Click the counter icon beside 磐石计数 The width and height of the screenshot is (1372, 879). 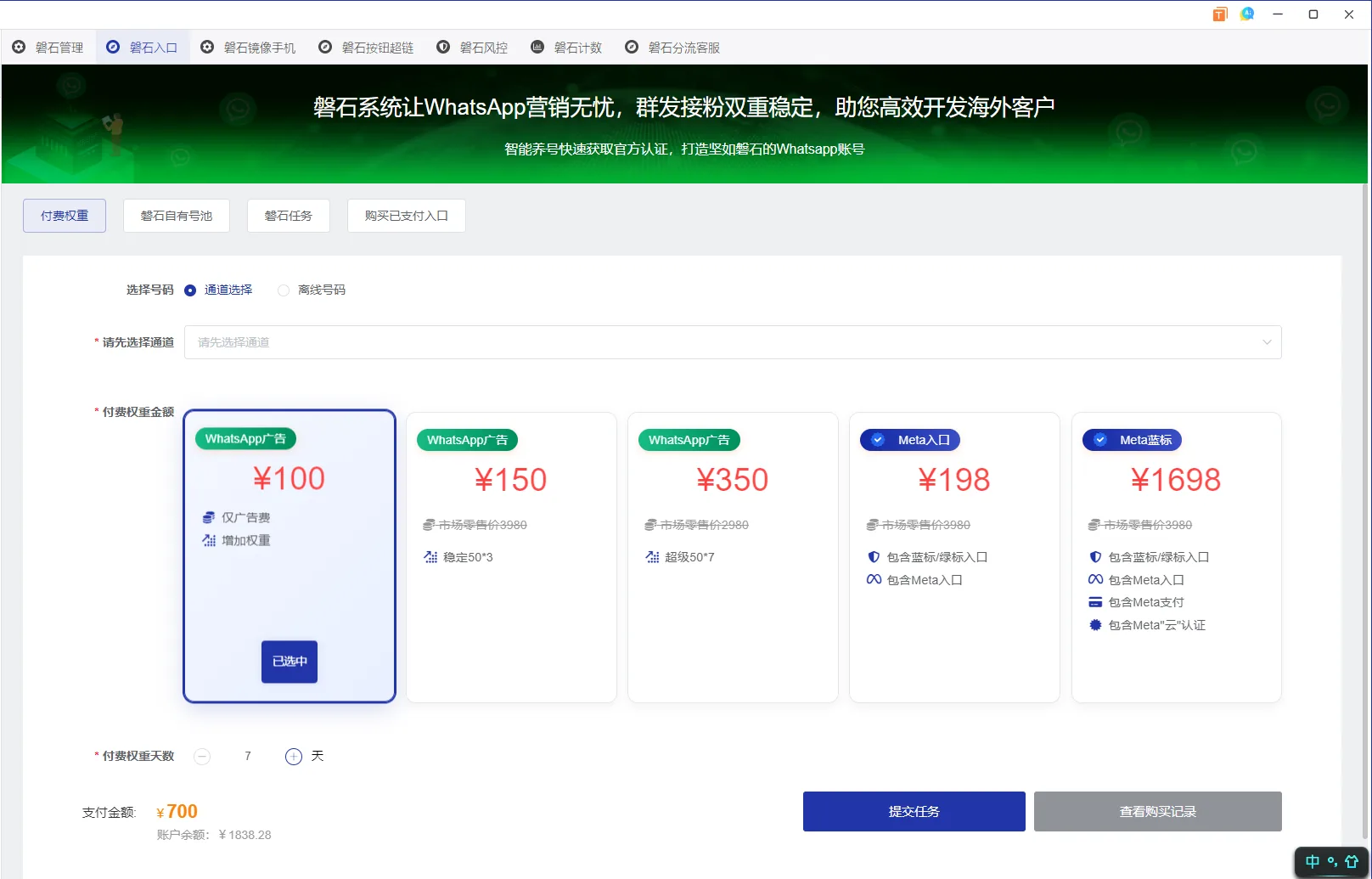[537, 47]
